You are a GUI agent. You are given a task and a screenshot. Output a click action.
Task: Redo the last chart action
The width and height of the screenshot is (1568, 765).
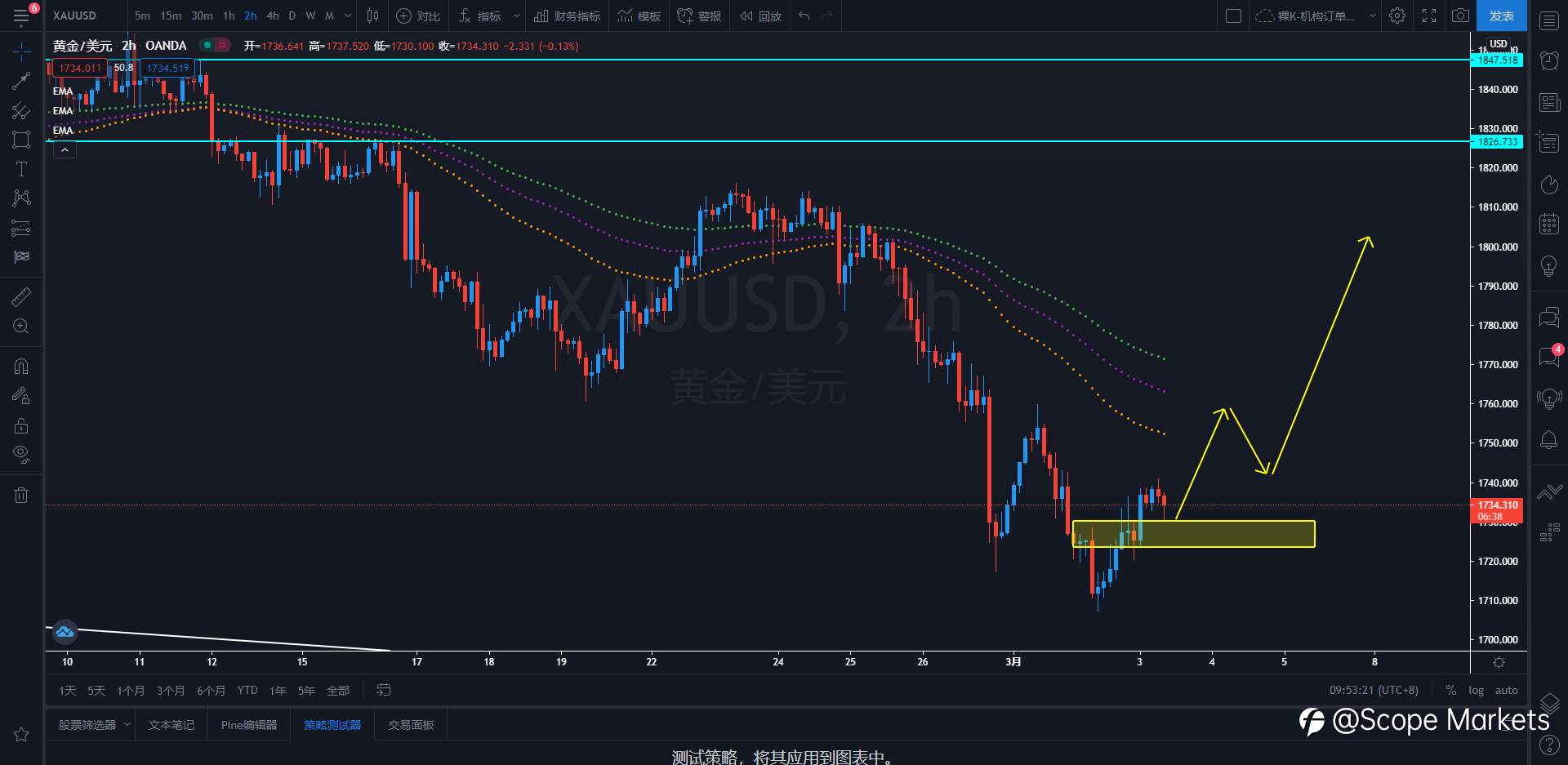826,16
